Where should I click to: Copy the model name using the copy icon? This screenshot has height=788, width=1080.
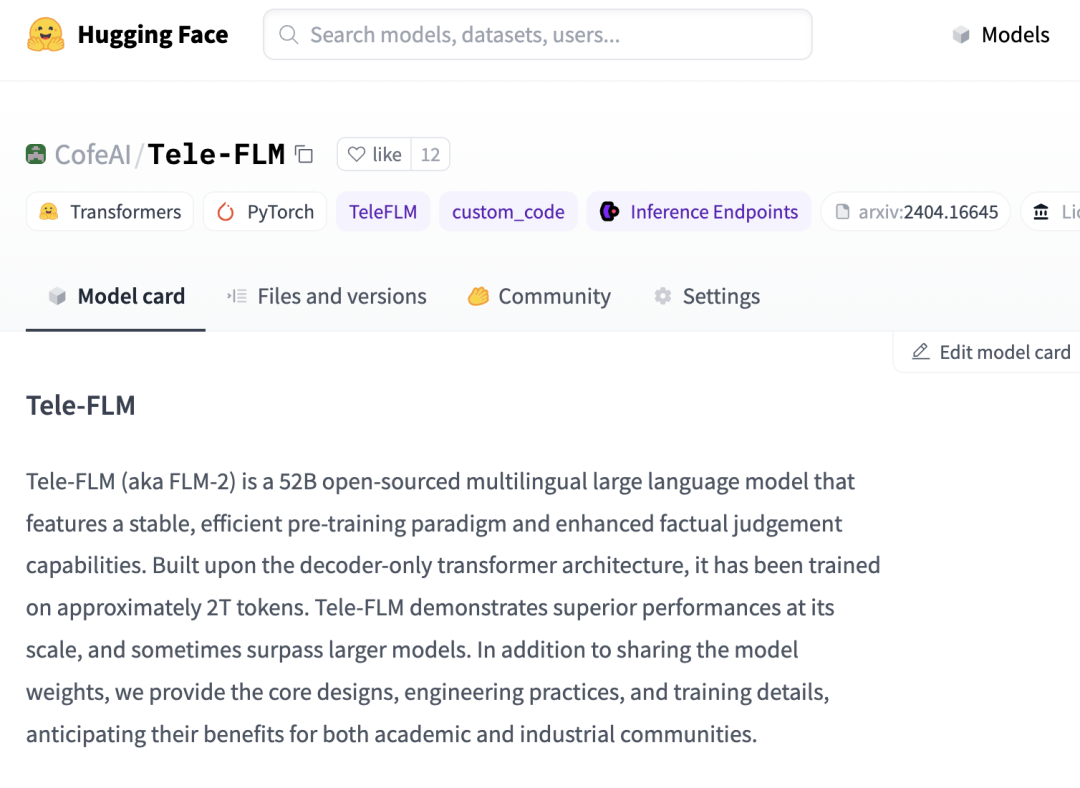(303, 154)
